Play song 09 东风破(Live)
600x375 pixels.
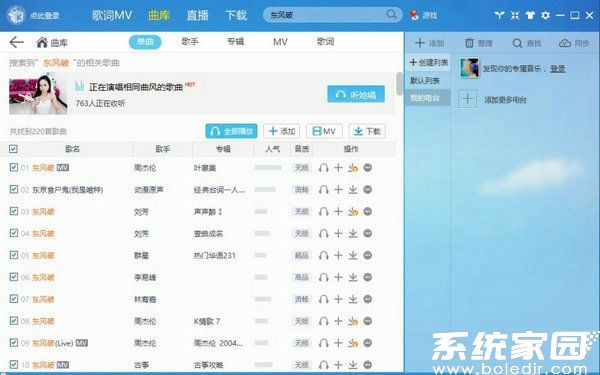pyautogui.click(x=324, y=343)
